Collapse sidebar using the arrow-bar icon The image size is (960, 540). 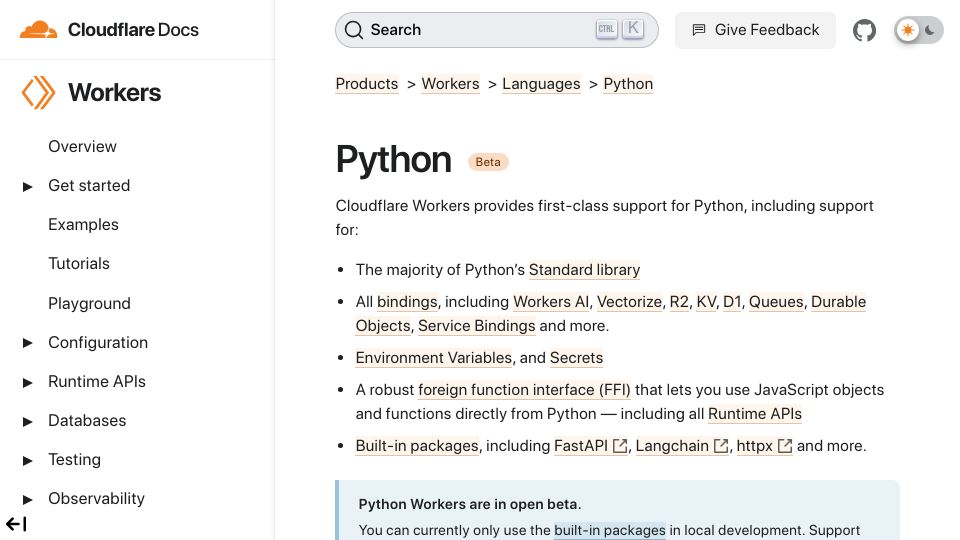[x=16, y=524]
